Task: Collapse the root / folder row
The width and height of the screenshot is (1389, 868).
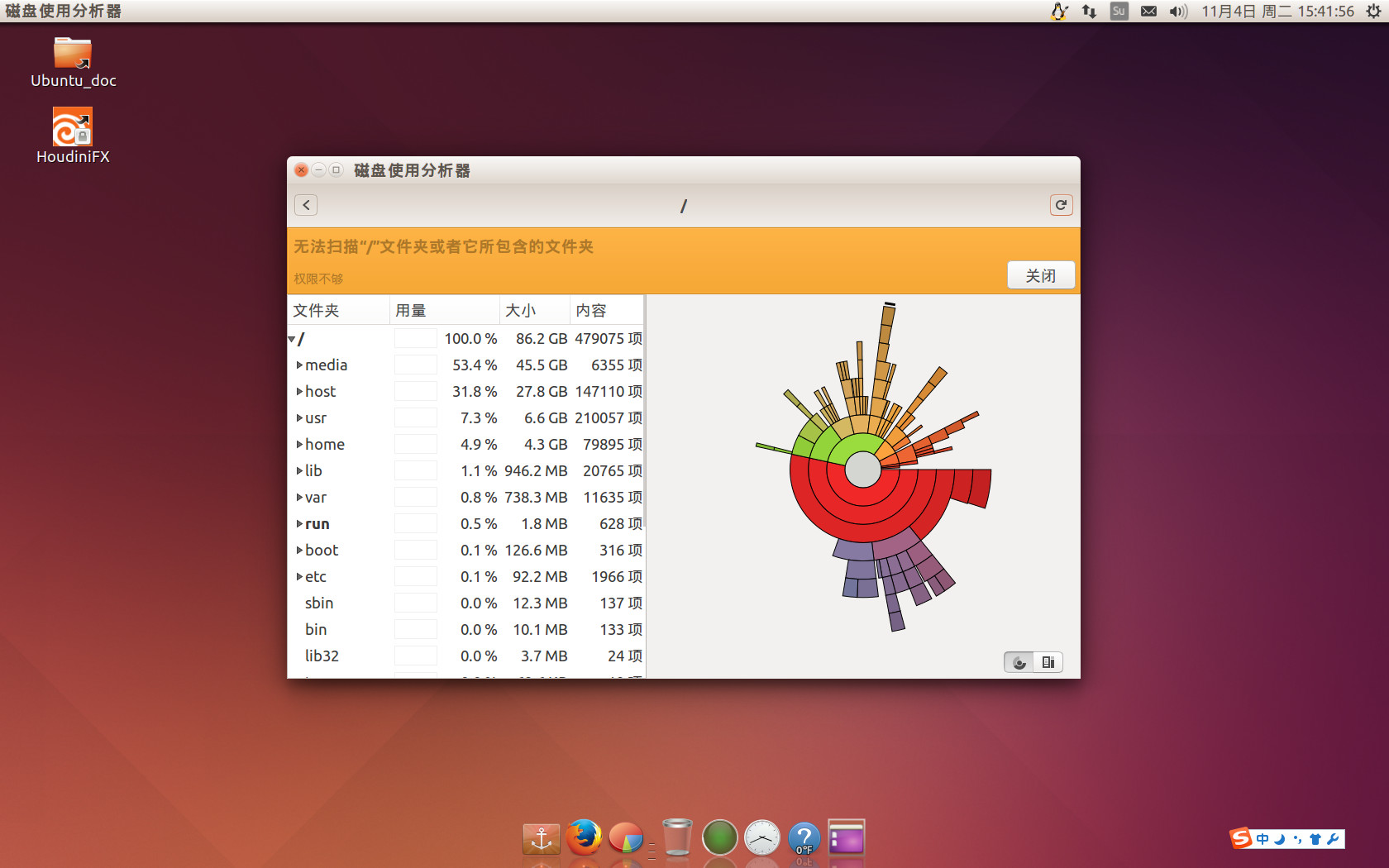Action: click(x=292, y=339)
